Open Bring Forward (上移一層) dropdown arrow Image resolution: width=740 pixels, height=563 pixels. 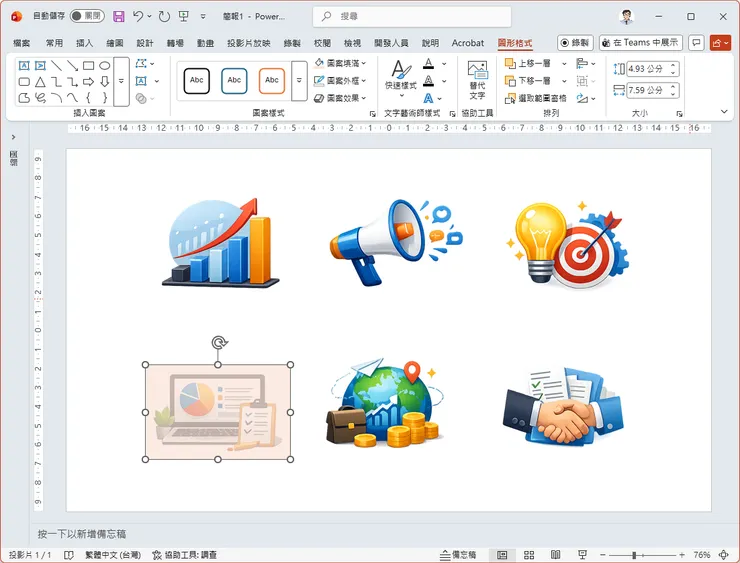tap(564, 63)
